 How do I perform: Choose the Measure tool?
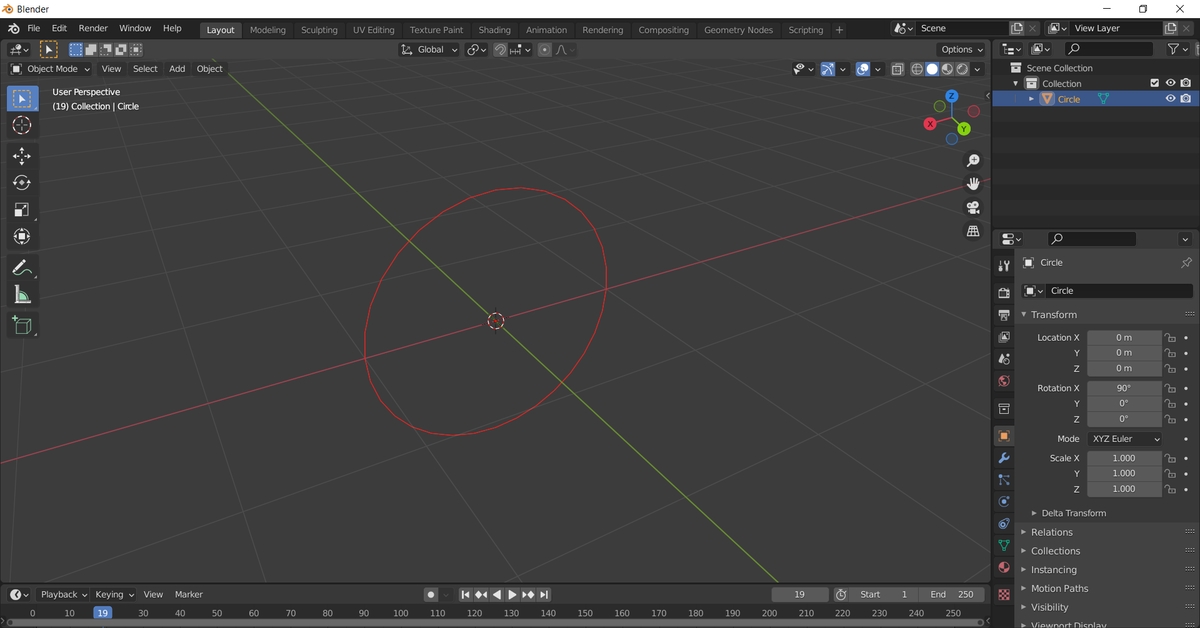tap(22, 295)
